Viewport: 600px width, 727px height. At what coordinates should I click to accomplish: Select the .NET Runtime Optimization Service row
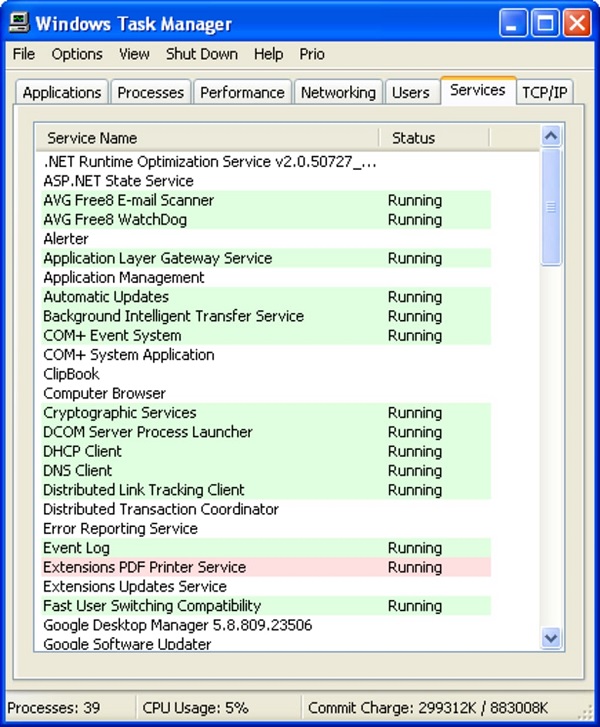click(266, 162)
